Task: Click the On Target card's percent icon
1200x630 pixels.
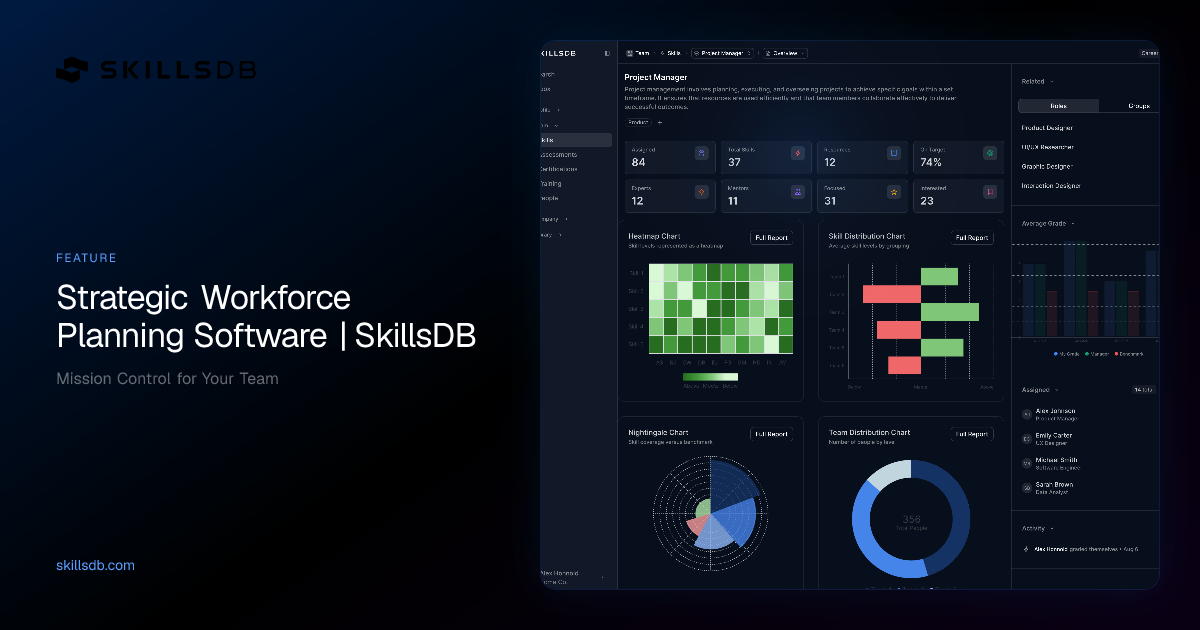Action: click(990, 153)
